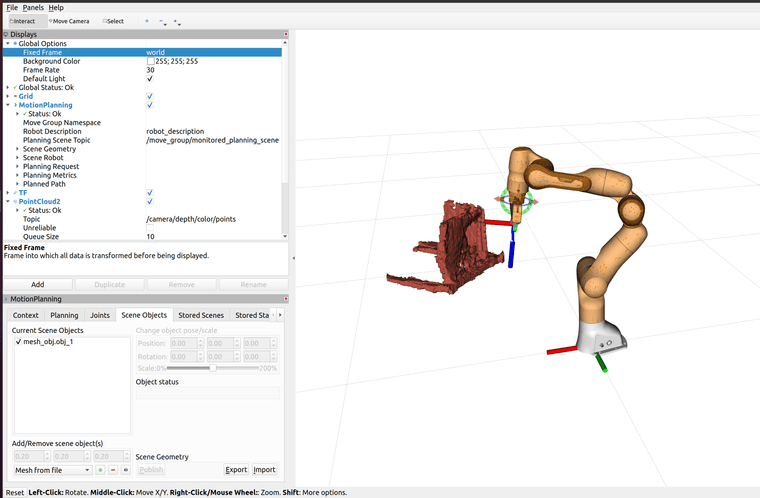Select the Move Camera tool

pyautogui.click(x=69, y=21)
